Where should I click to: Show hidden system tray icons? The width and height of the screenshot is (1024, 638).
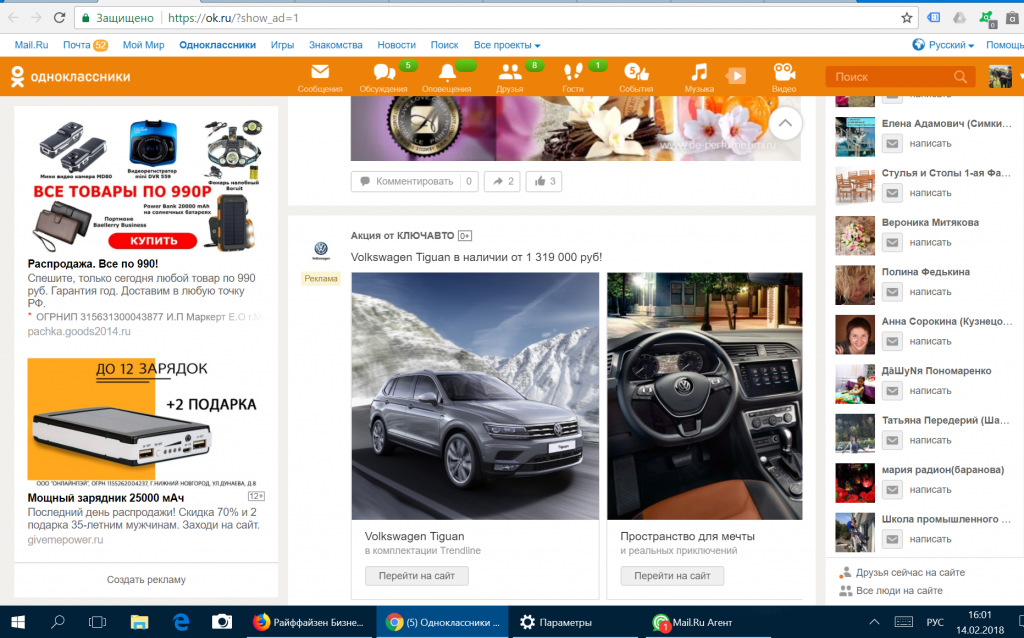coord(874,622)
